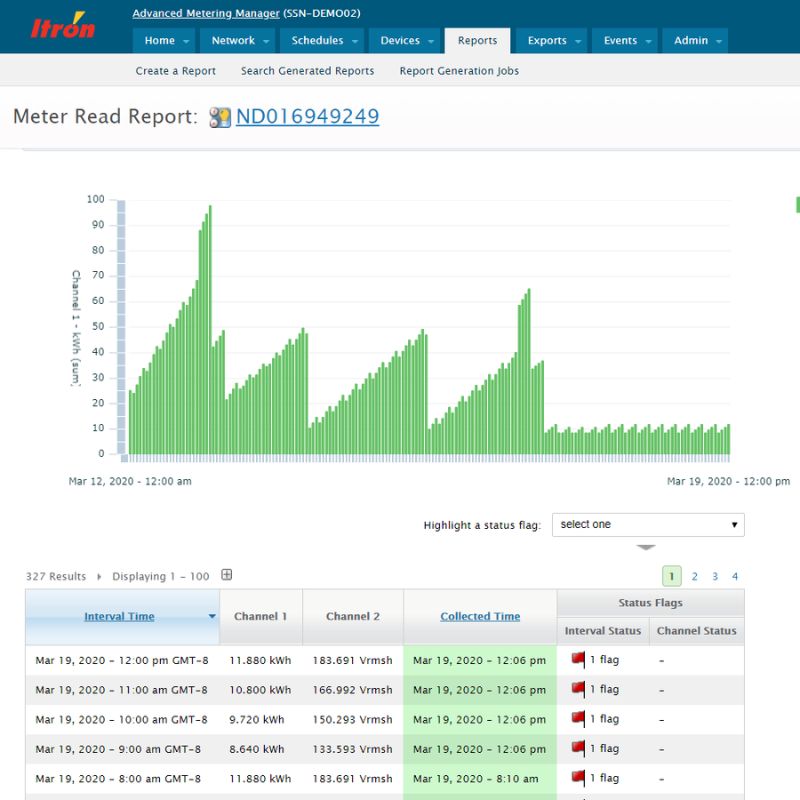
Task: Click 'Search Generated Reports'
Action: point(306,71)
